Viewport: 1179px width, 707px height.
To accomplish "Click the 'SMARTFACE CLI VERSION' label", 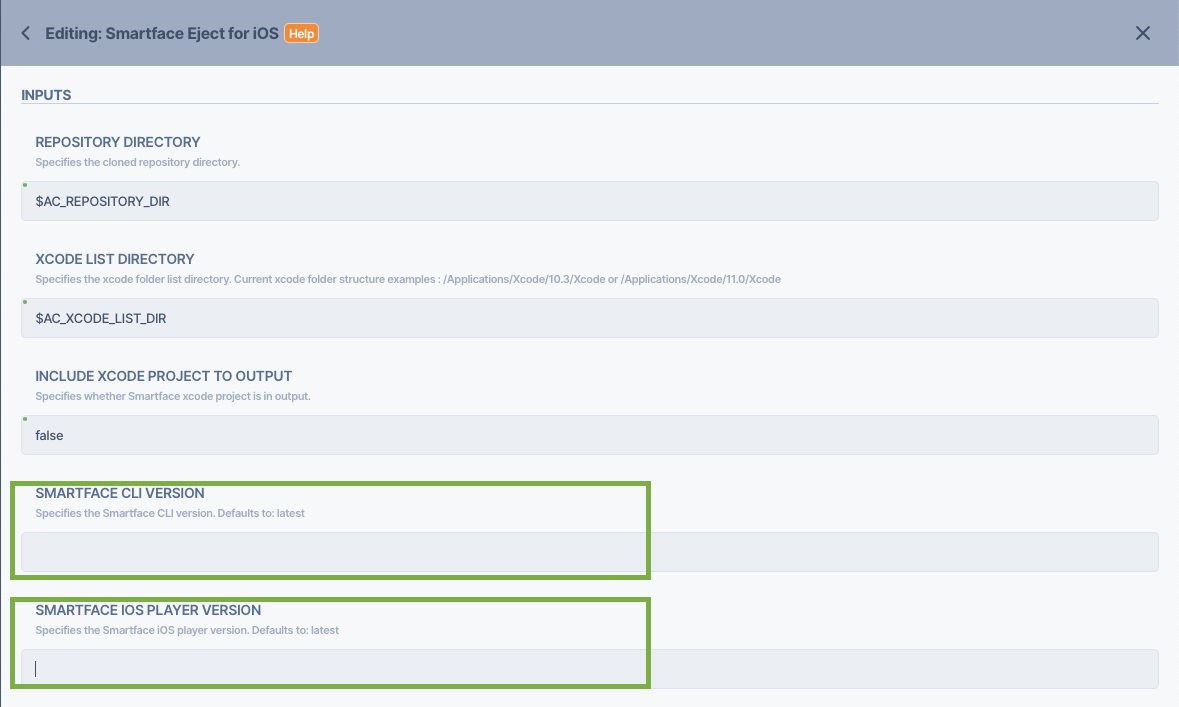I will pyautogui.click(x=120, y=493).
